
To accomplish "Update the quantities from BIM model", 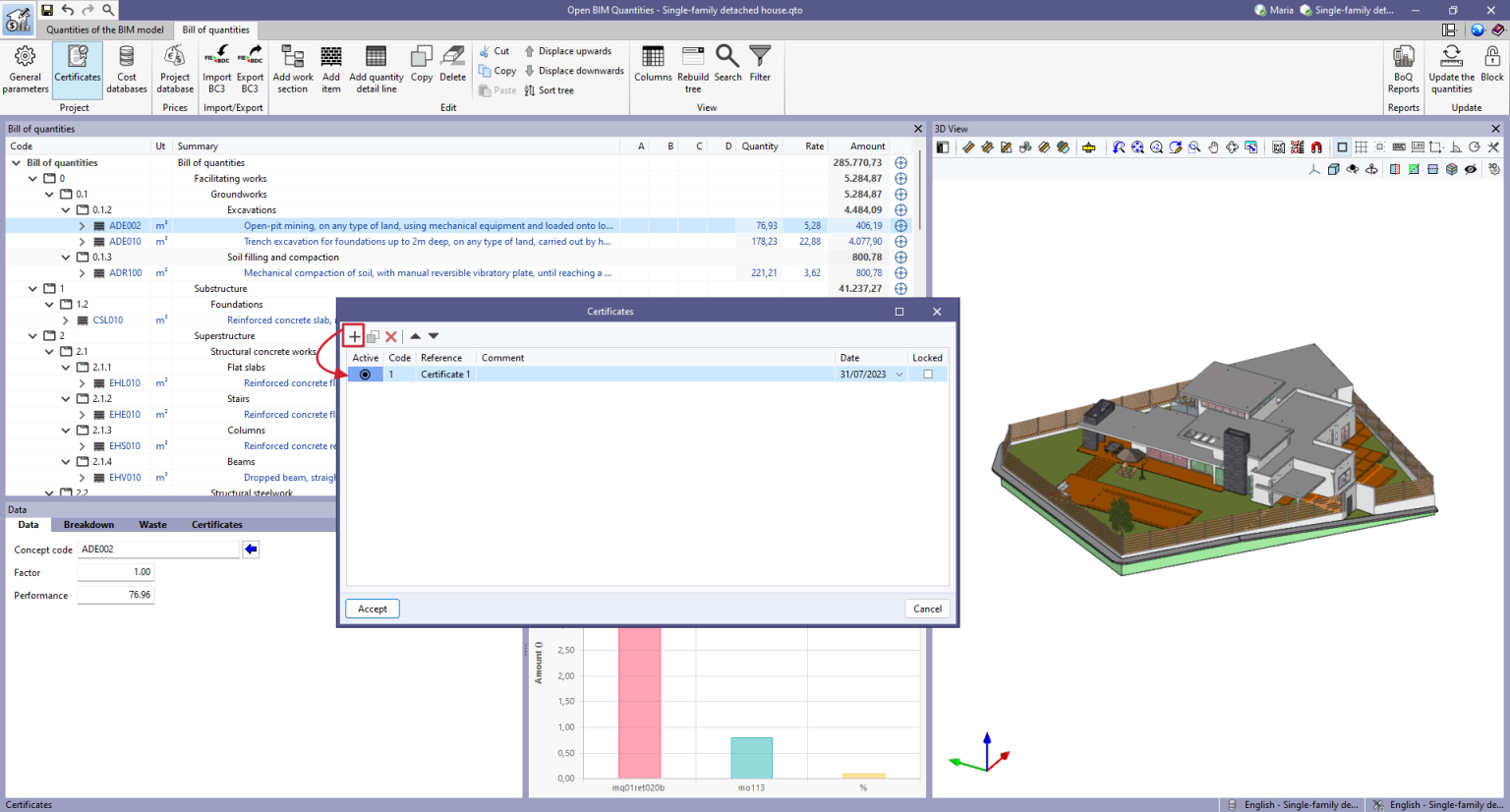I will (1451, 69).
